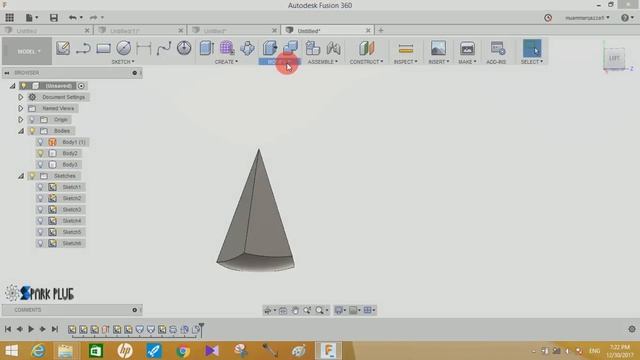Select the Press Pull modify icon
Screen dimensions: 640x360
(270, 48)
